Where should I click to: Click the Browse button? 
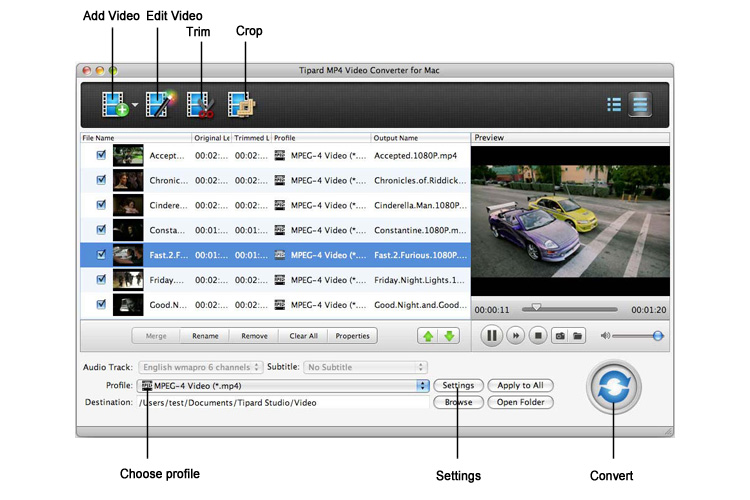[x=458, y=402]
